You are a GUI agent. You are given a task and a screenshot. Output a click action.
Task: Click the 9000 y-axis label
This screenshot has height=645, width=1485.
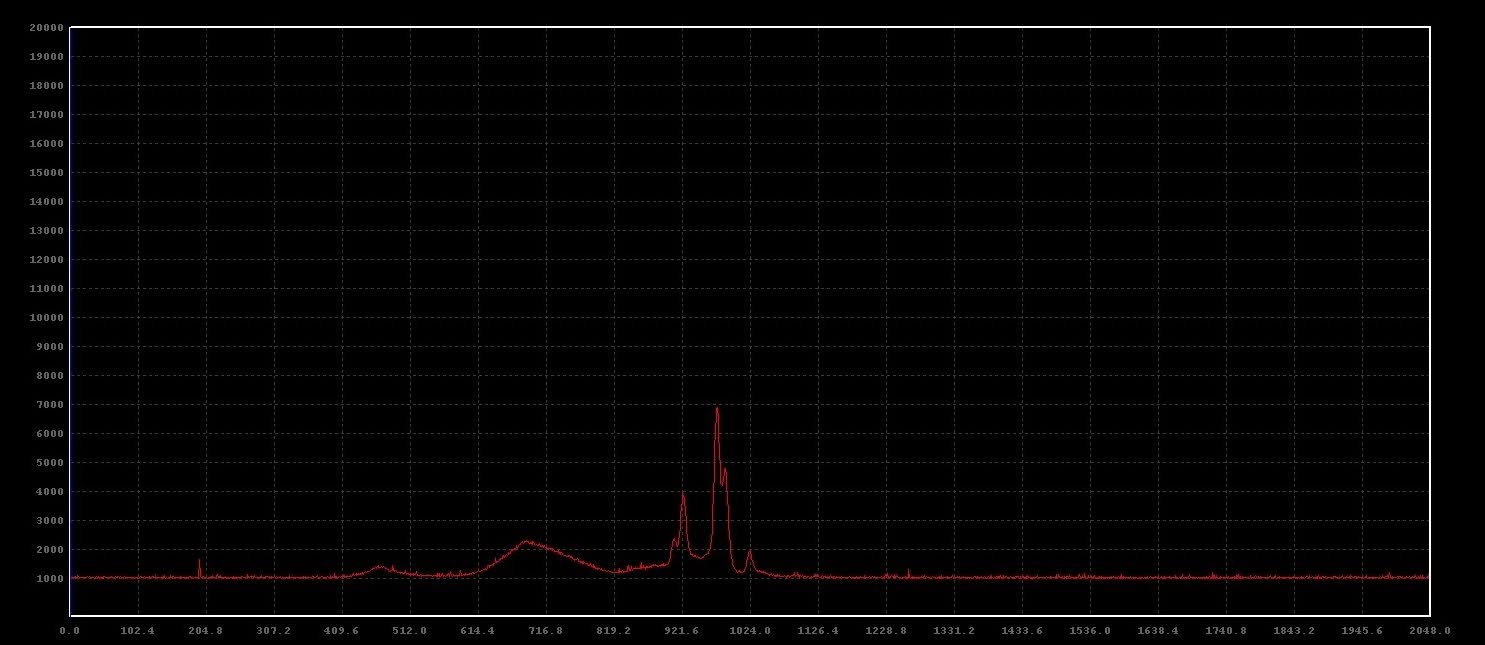50,347
